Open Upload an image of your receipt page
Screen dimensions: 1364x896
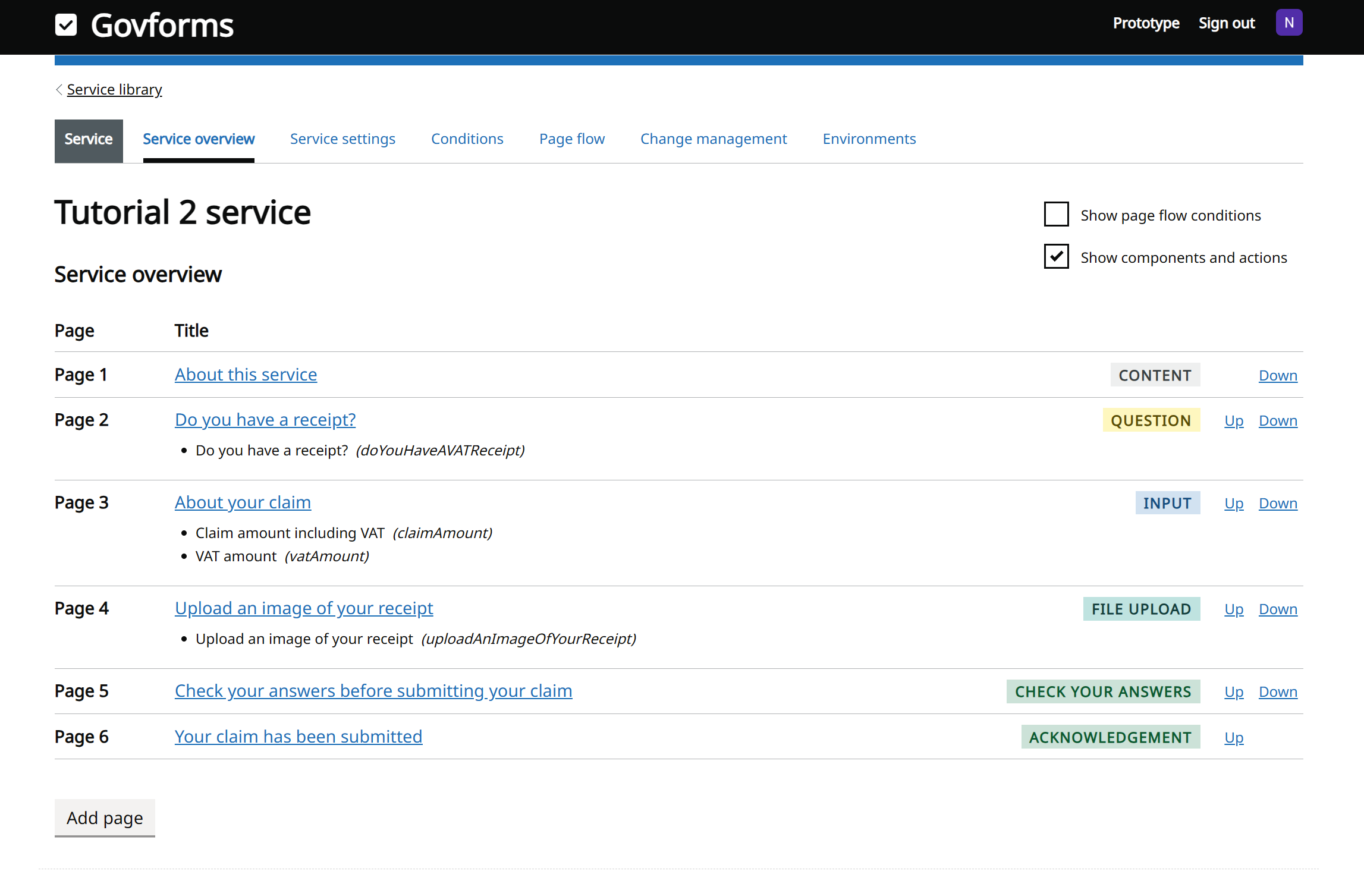[304, 608]
